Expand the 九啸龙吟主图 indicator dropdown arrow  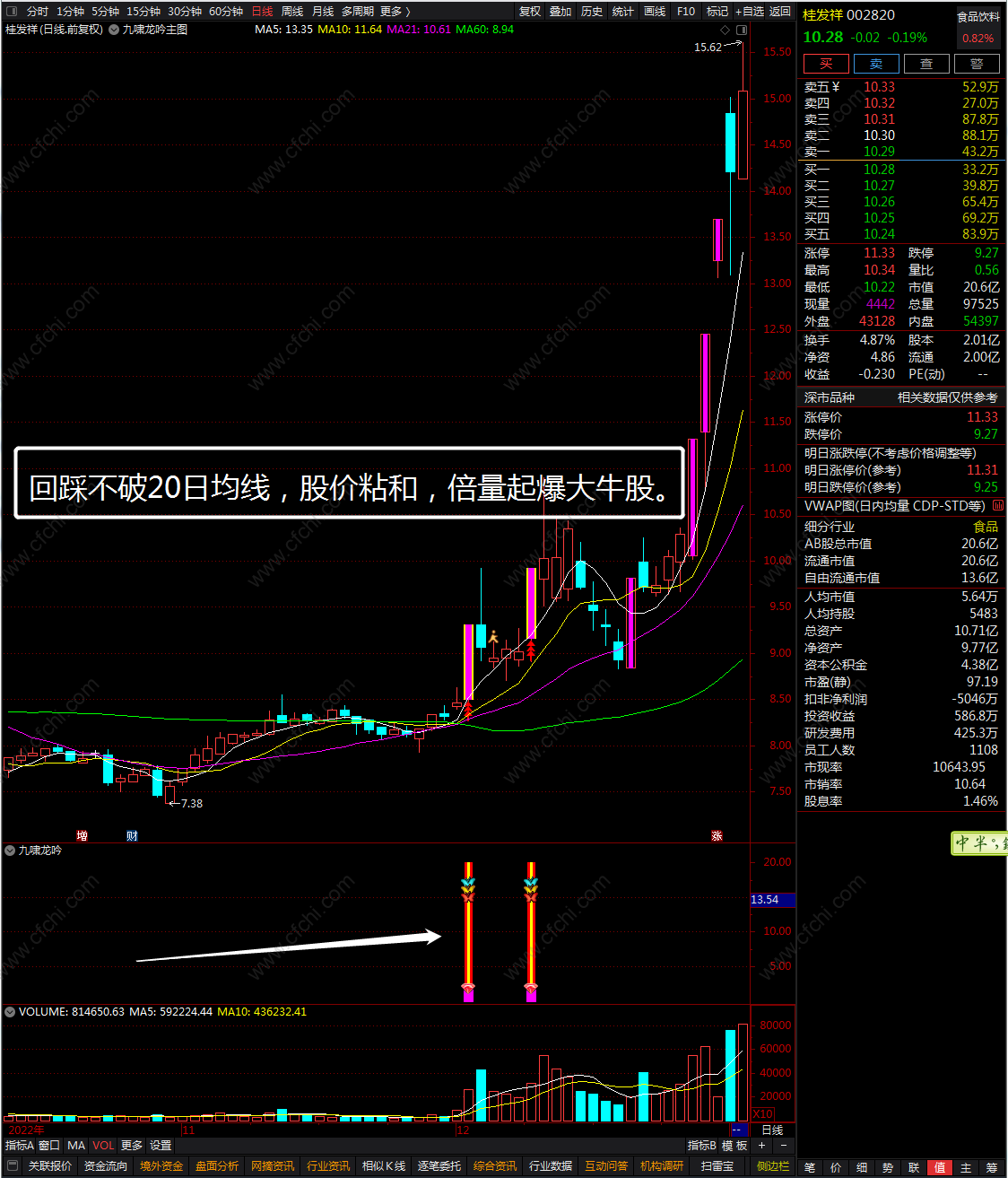coord(114,30)
